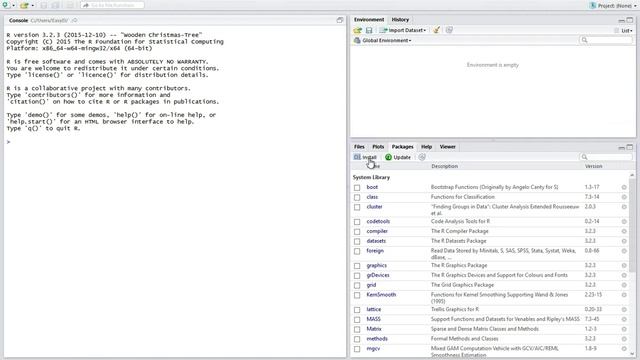Click the Open File folder icon in main toolbar
640x360 pixels.
point(24,5)
